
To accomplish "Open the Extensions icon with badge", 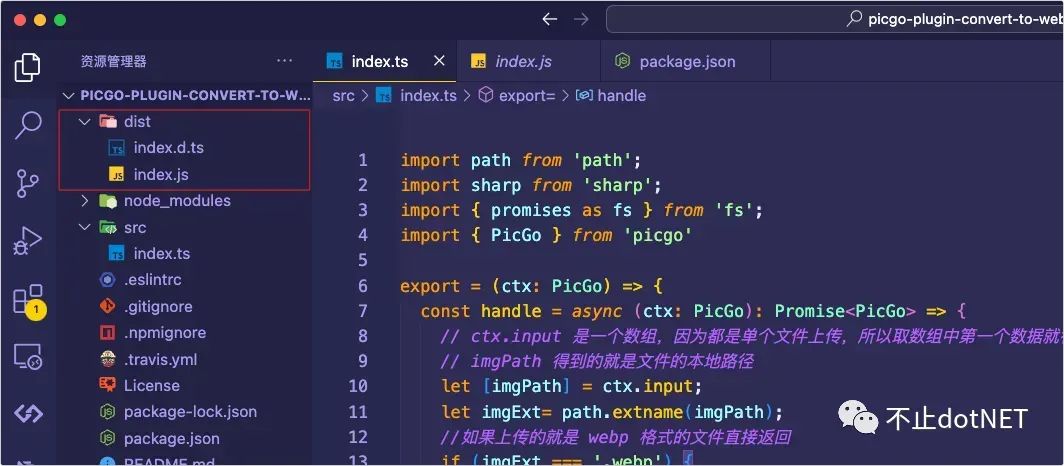I will tap(28, 300).
